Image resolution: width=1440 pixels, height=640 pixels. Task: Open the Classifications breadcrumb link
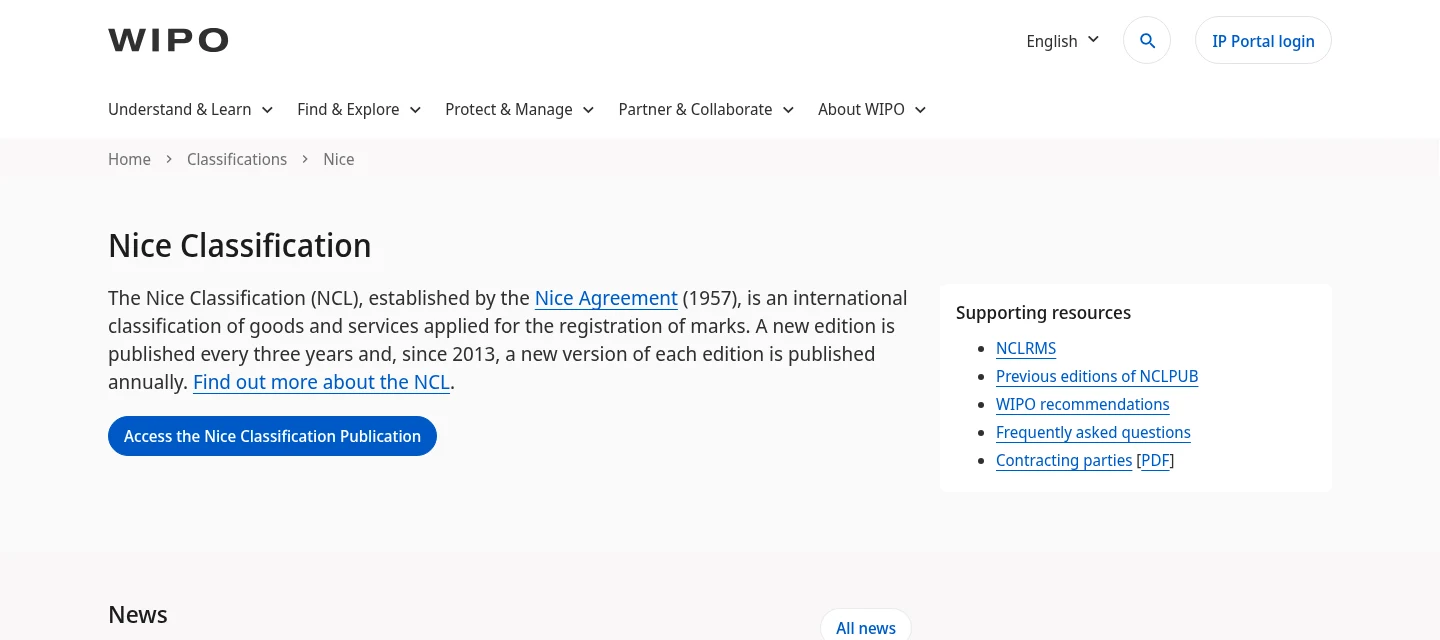(x=237, y=160)
